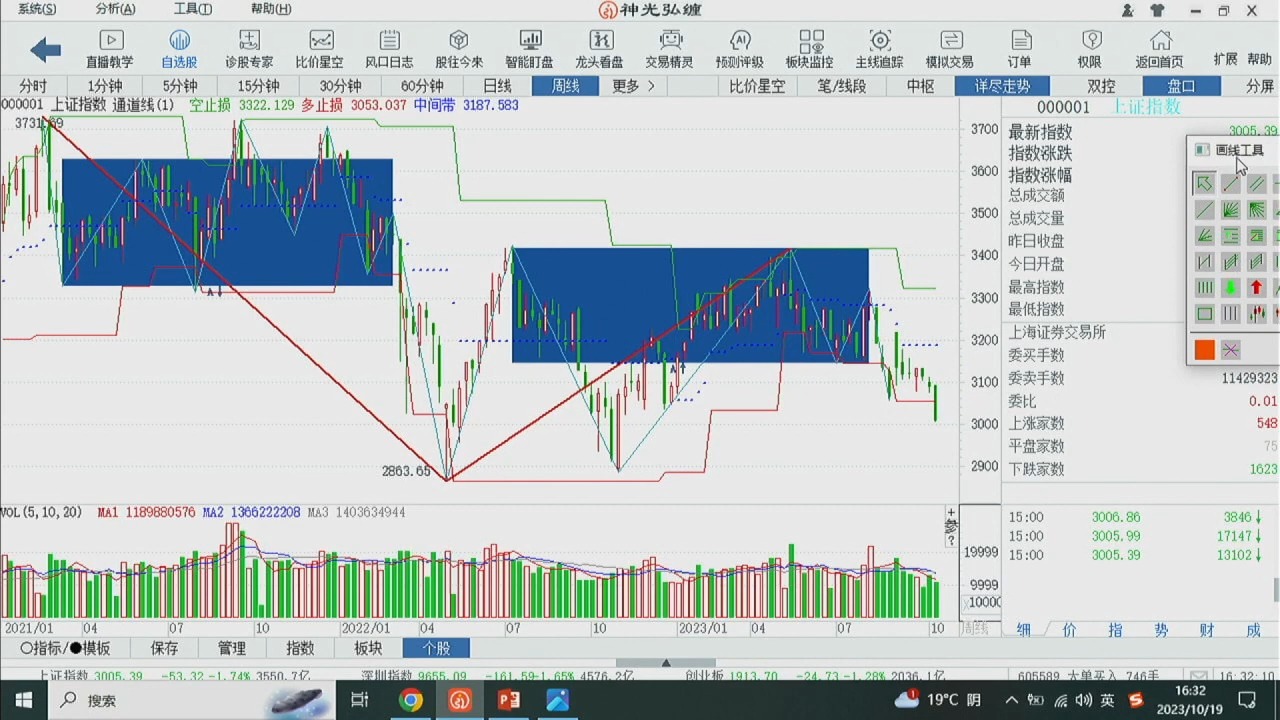Select the green down arrow marker tool
This screenshot has height=720, width=1280.
1230,288
